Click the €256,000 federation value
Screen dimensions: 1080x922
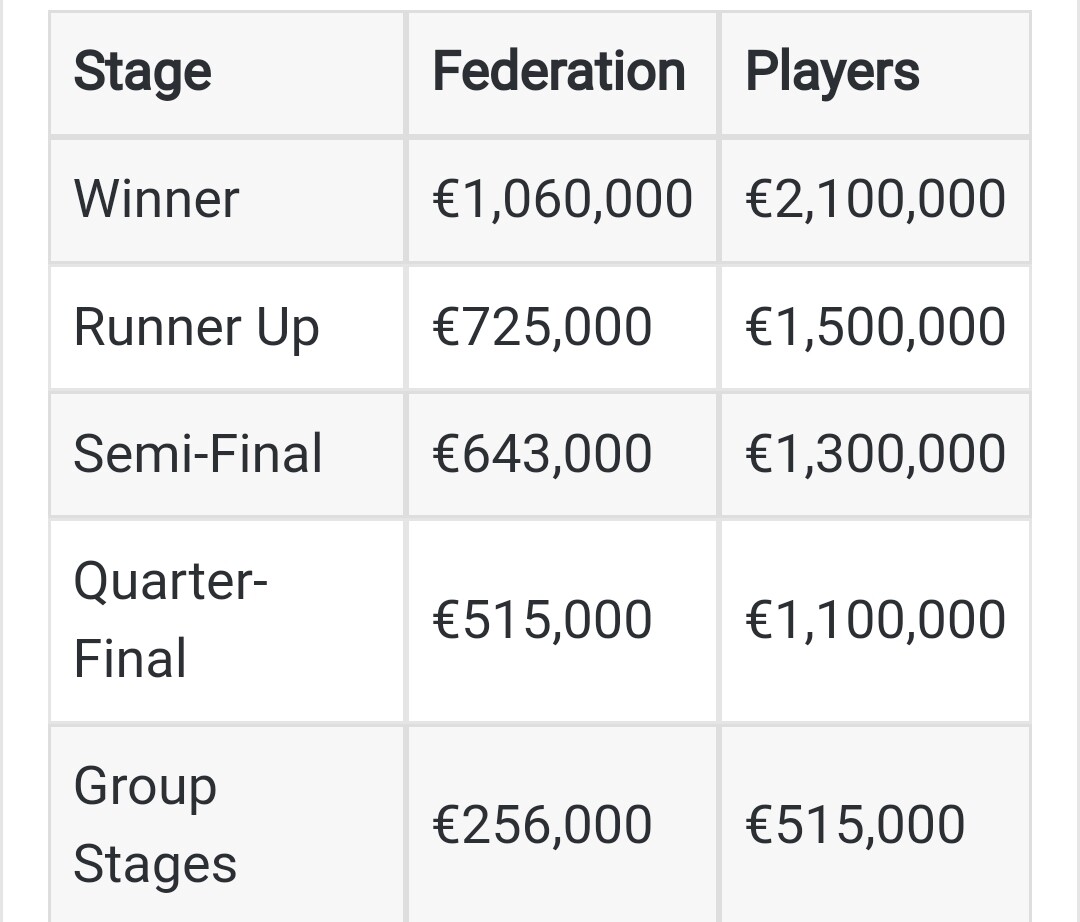[x=542, y=825]
